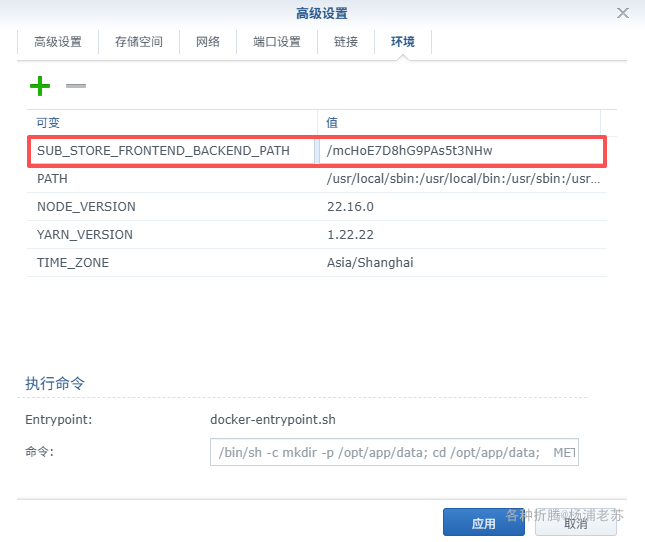
Task: Click the 可变 column header
Action: 172,123
